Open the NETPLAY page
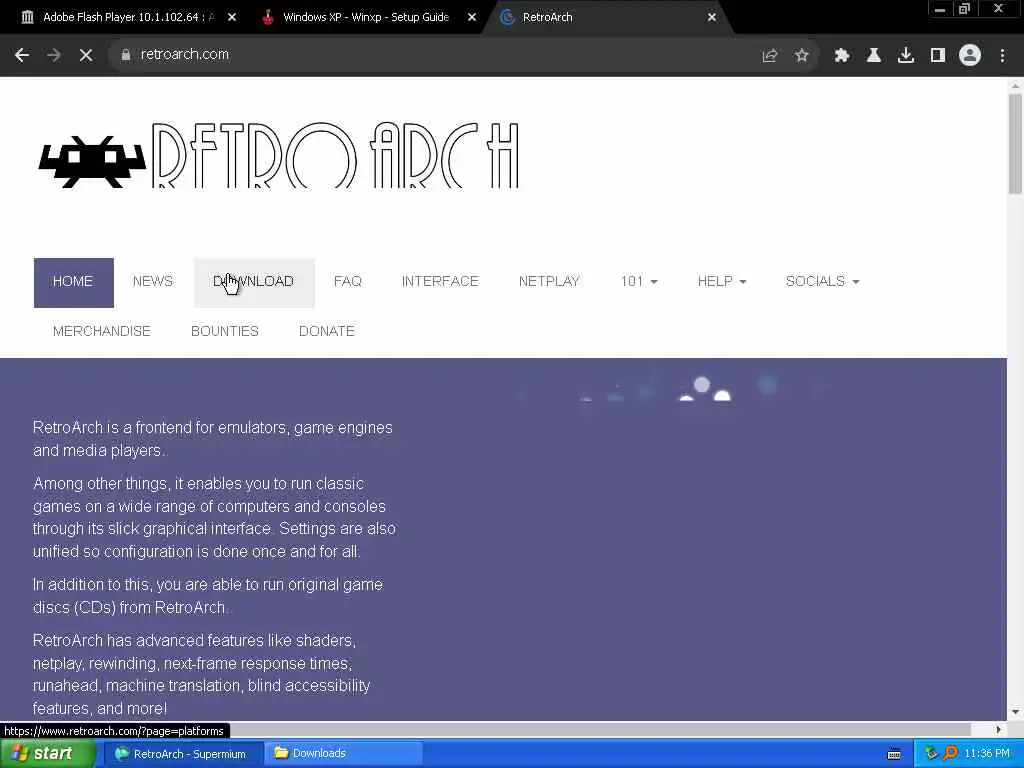This screenshot has width=1024, height=768. coord(549,281)
